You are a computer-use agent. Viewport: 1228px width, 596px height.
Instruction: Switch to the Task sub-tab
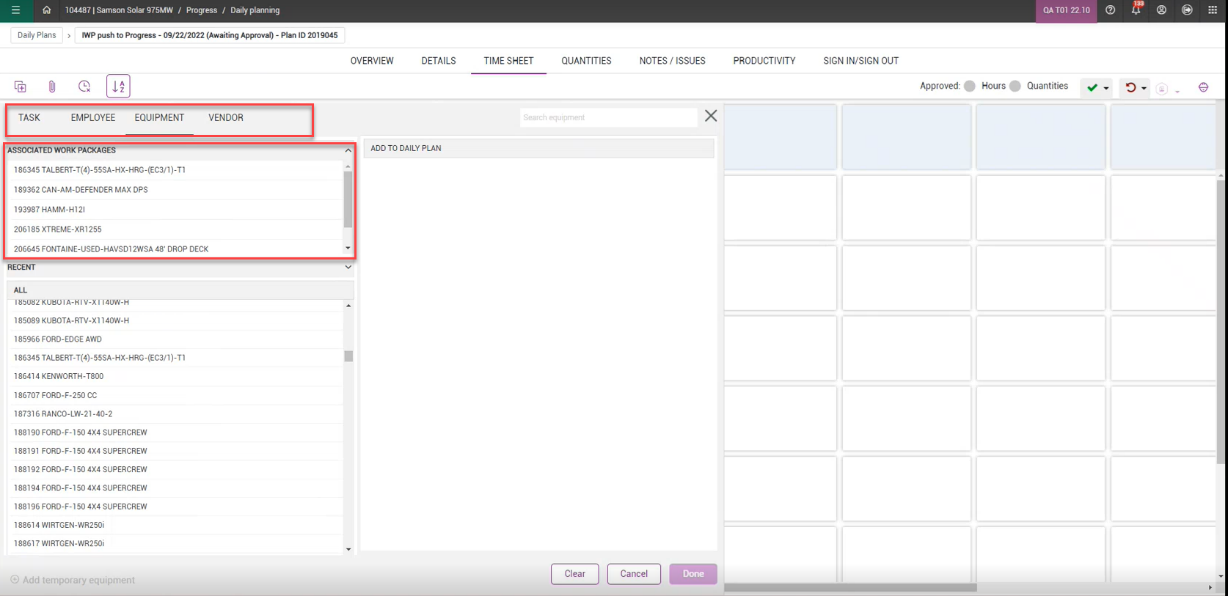29,118
